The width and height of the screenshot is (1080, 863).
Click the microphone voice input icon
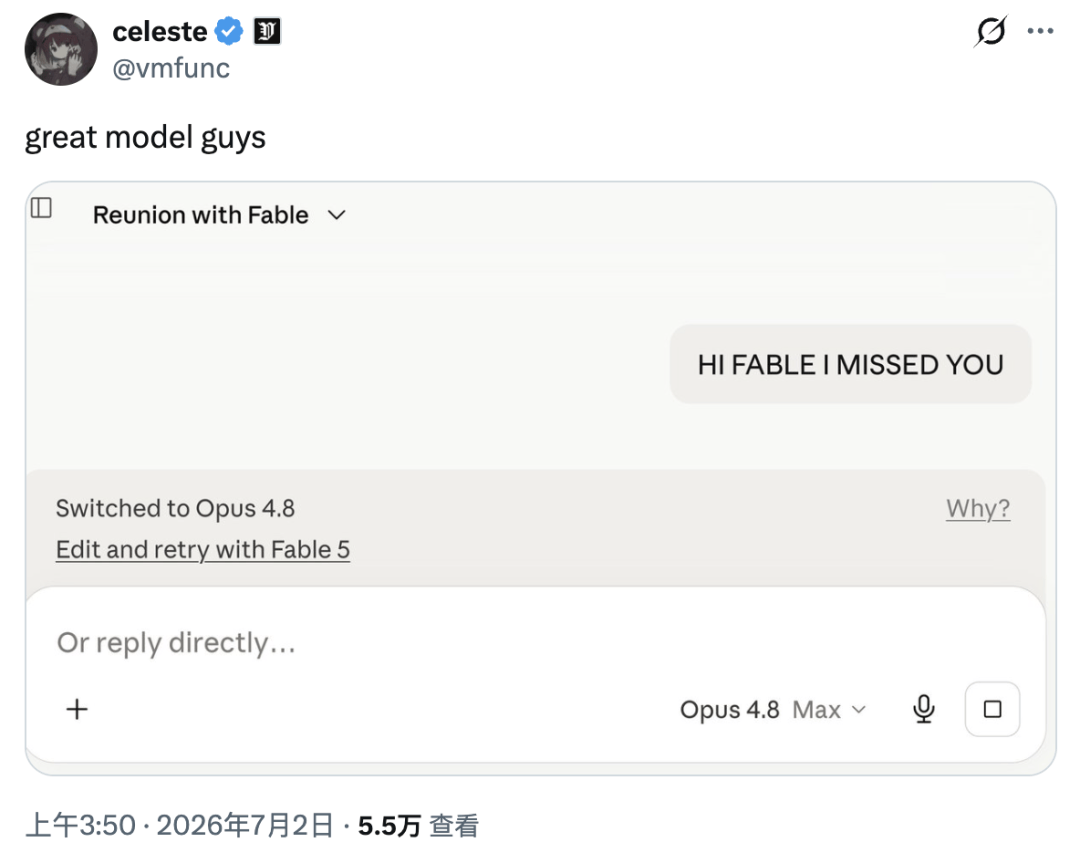pos(924,709)
